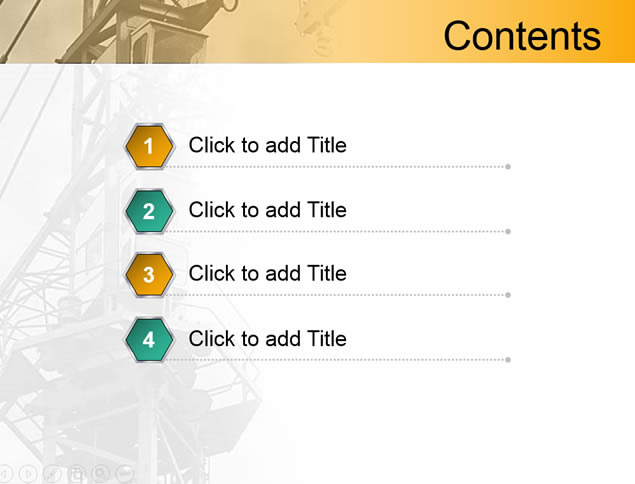Select the dot ending line under item 3

(508, 295)
